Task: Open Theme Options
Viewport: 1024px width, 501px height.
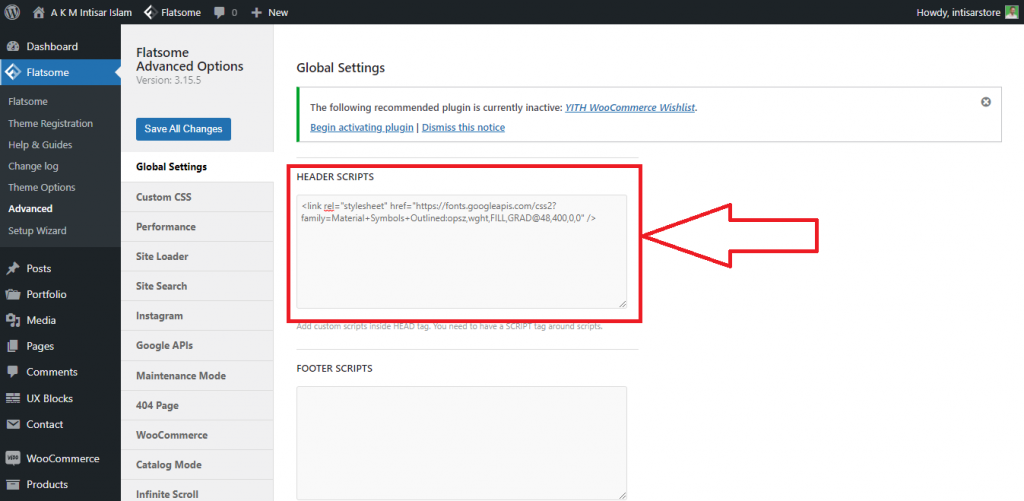Action: click(42, 187)
